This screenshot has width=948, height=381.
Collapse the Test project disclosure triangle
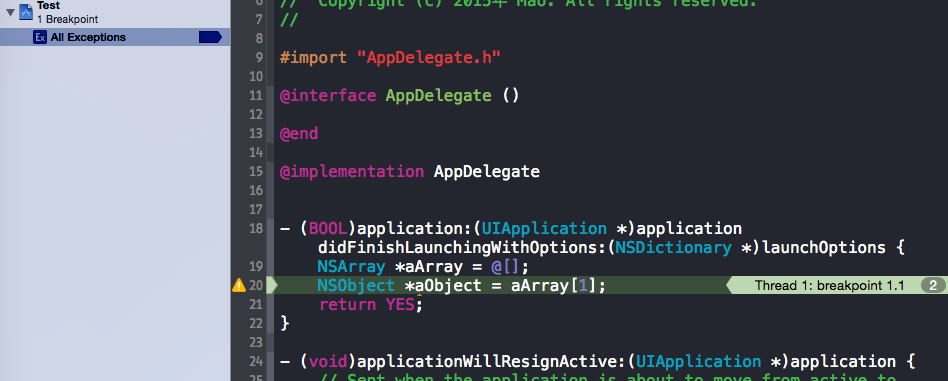(10, 11)
